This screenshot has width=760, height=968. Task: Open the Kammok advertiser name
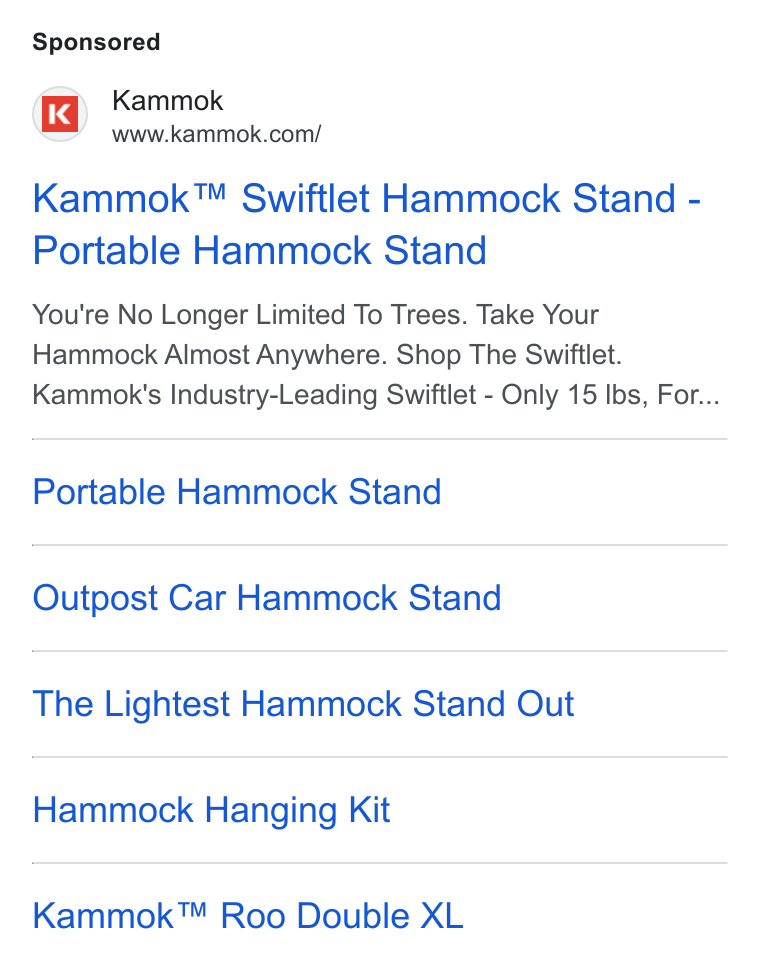167,101
